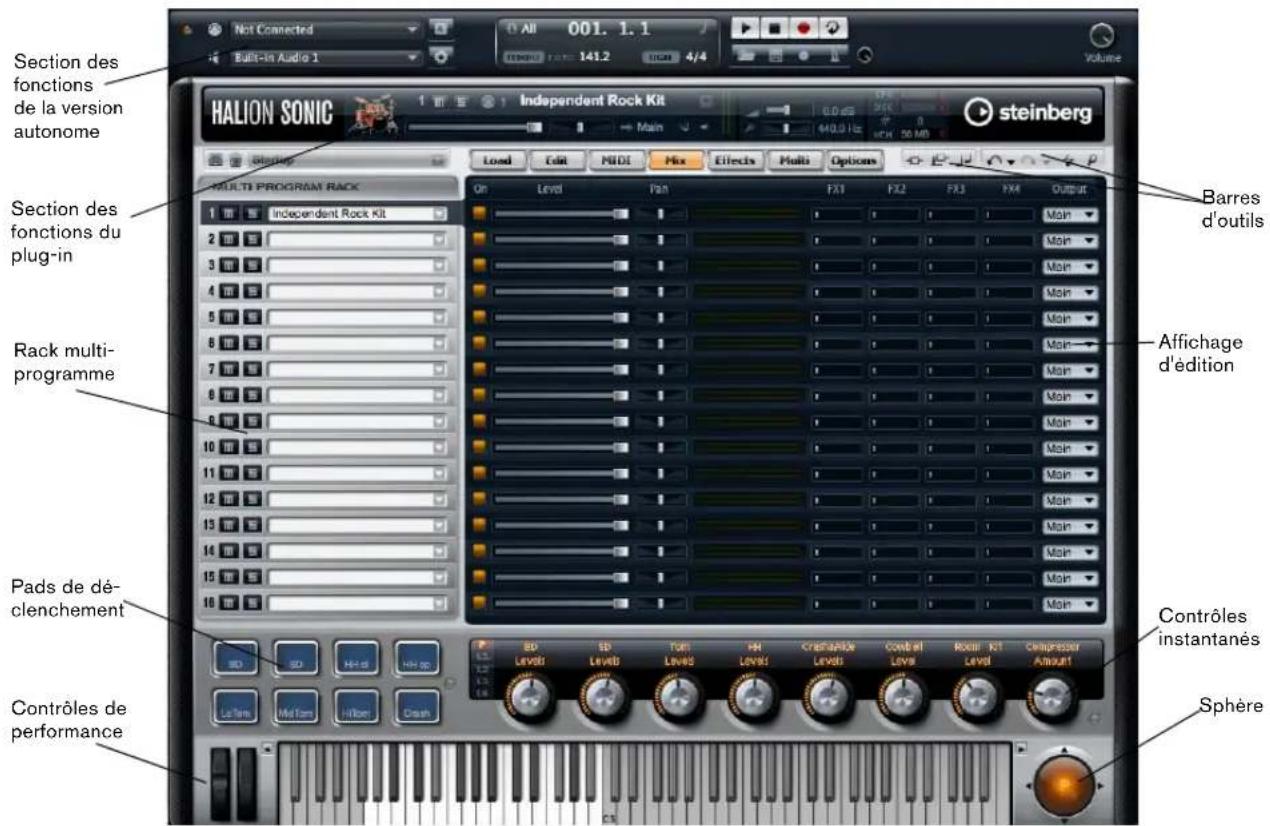Click the Level slider of mixer row 1

coord(561,213)
